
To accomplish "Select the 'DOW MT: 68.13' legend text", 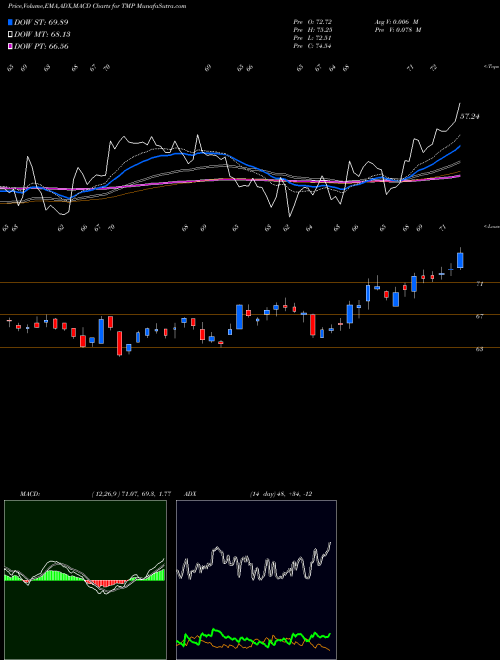I will pyautogui.click(x=42, y=34).
